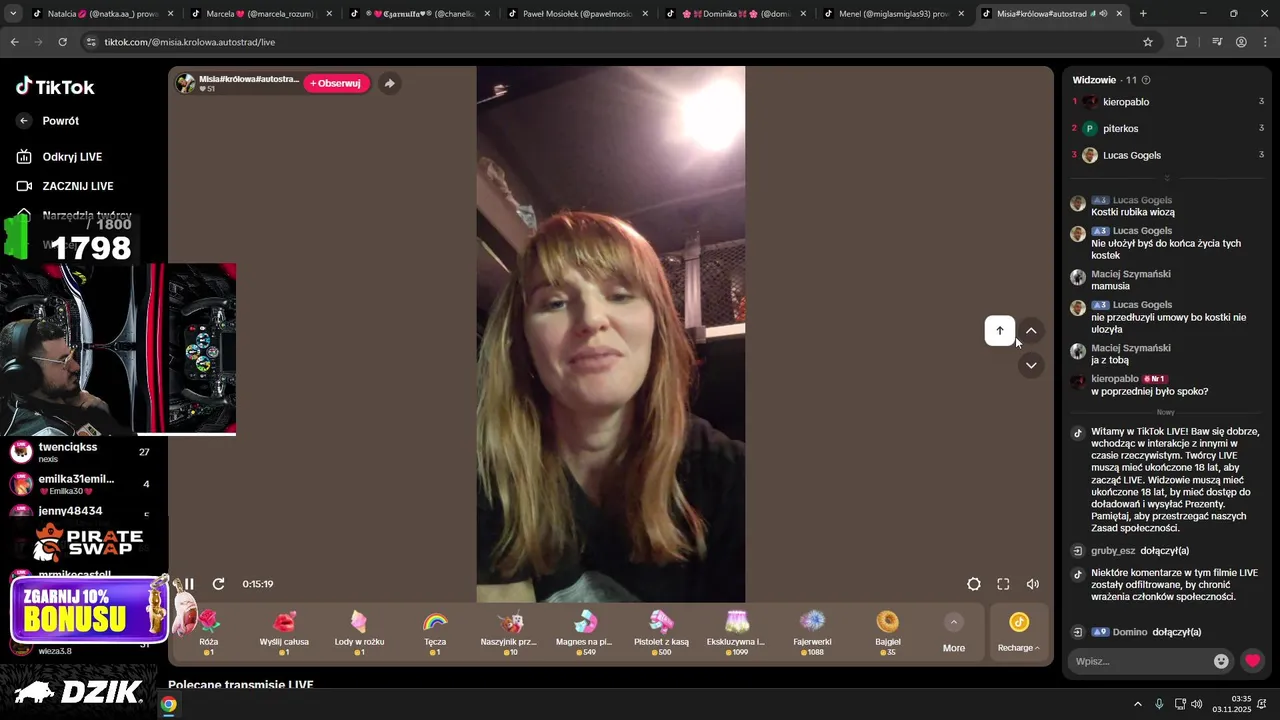Send the Magnes gift
The width and height of the screenshot is (1280, 720).
point(586,632)
